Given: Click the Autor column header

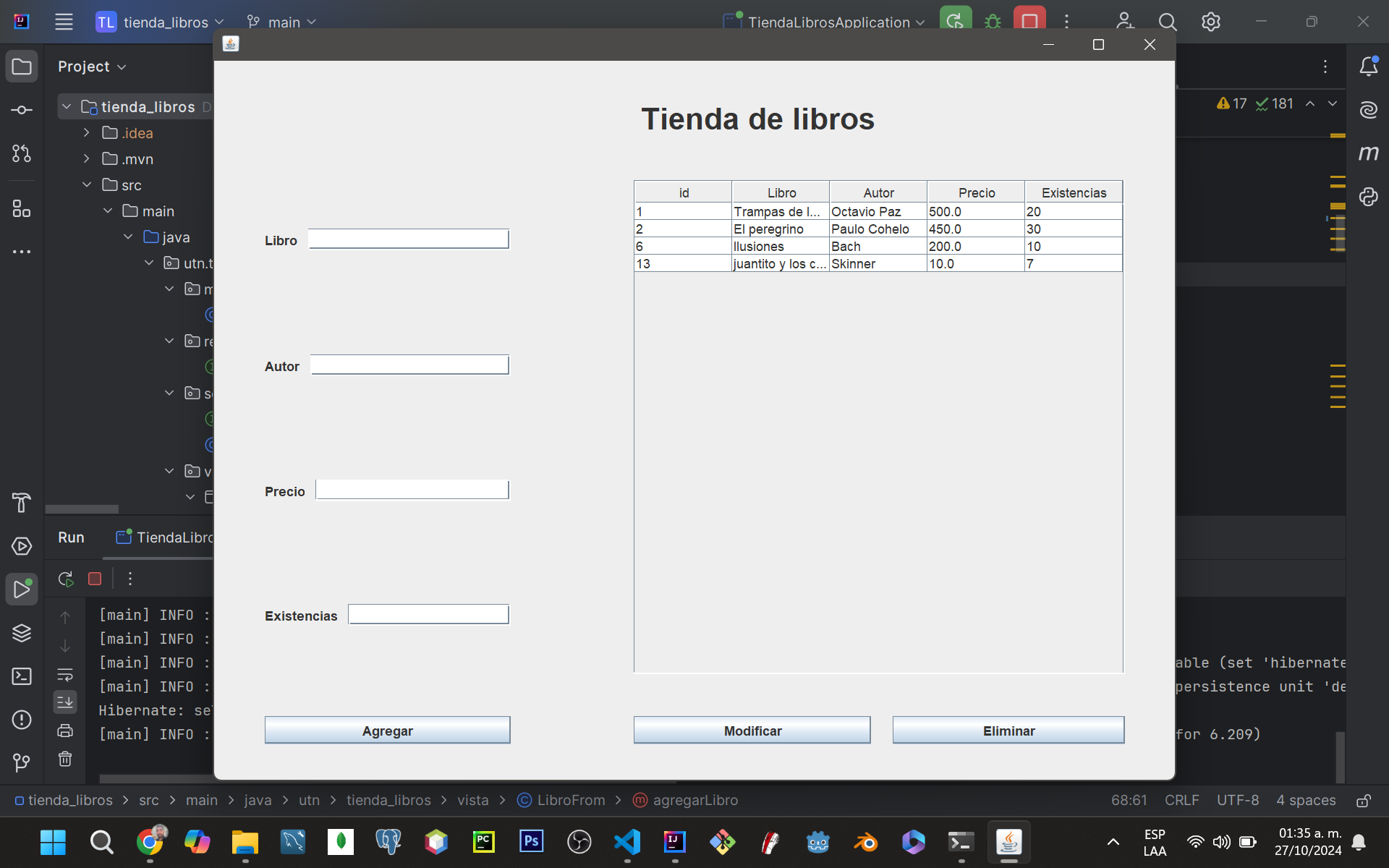Looking at the screenshot, I should [x=878, y=192].
